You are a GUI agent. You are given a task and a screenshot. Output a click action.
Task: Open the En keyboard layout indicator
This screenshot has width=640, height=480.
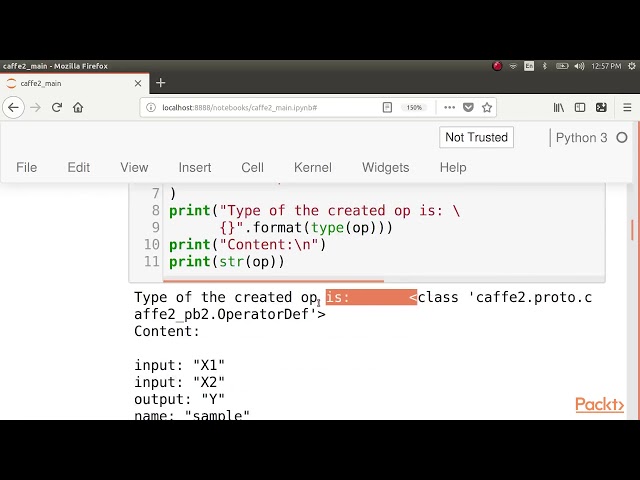529,66
